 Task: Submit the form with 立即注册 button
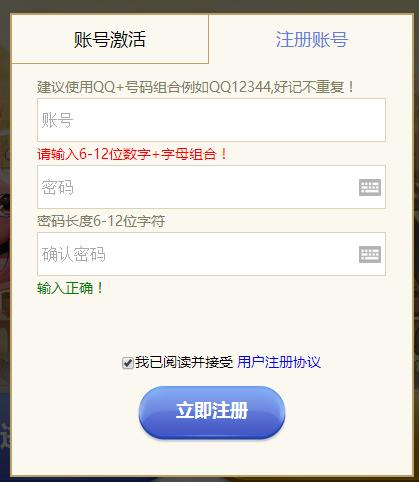pyautogui.click(x=212, y=412)
